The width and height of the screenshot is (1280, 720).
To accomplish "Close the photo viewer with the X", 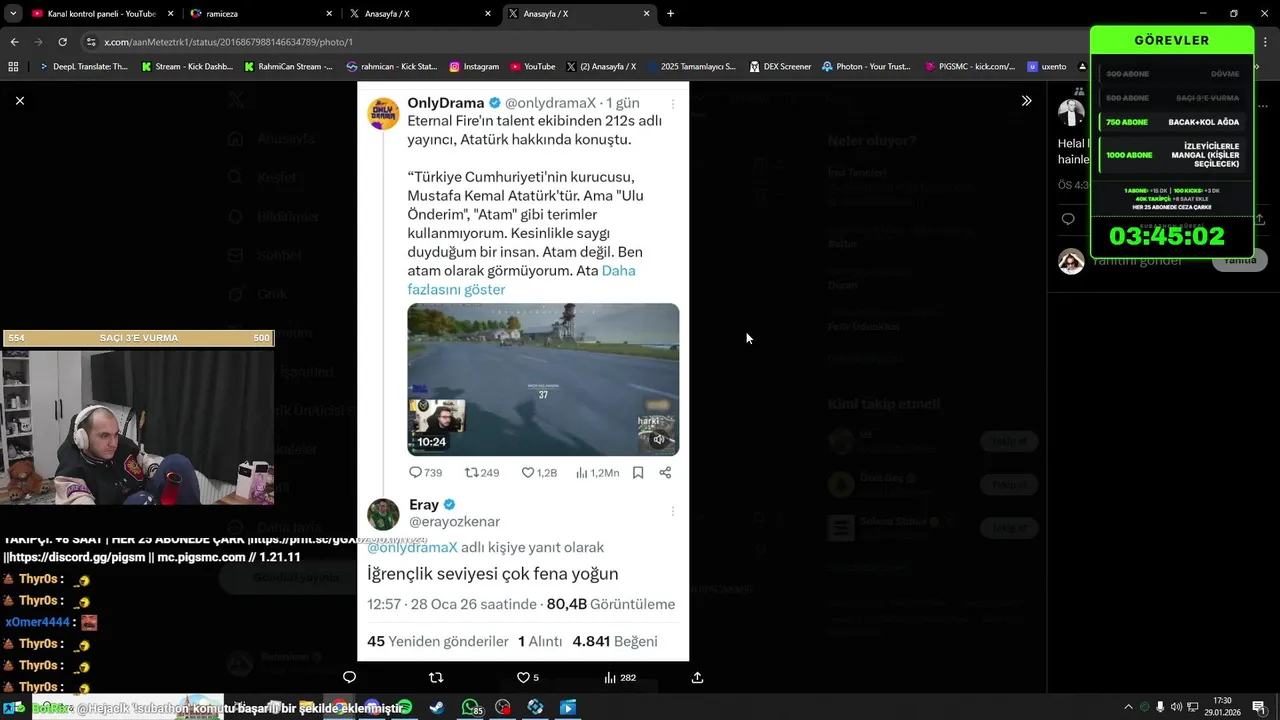I will 19,100.
